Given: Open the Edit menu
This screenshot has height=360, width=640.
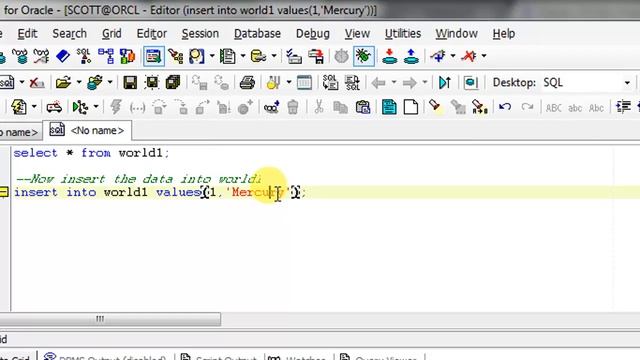Looking at the screenshot, I should click(x=27, y=33).
